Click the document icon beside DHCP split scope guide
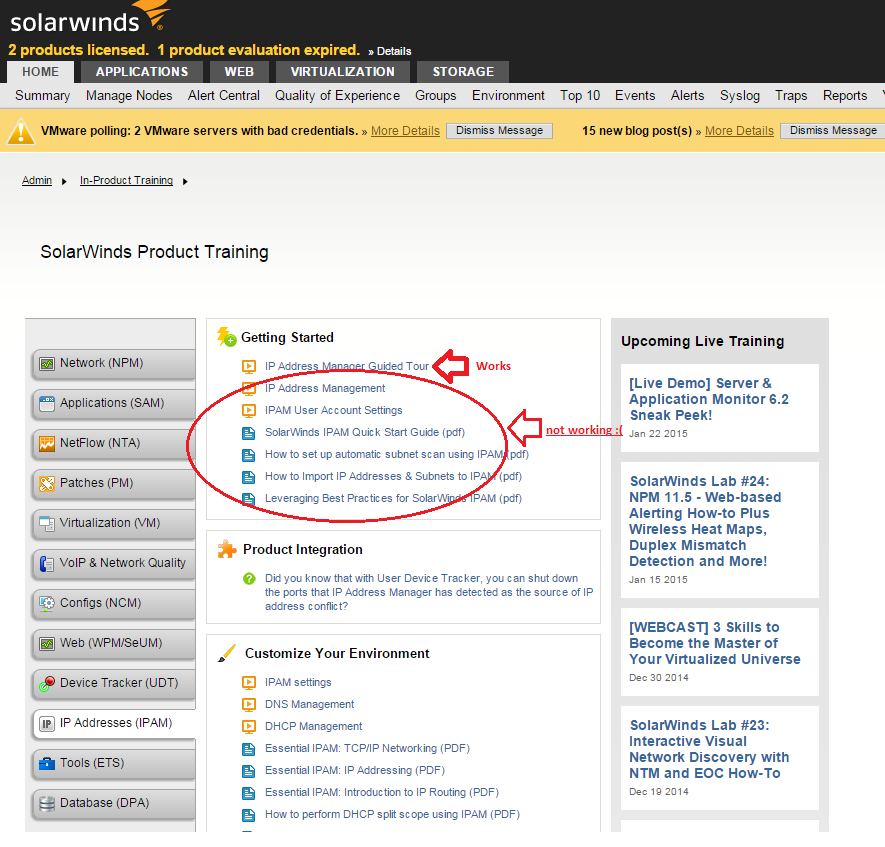The image size is (885, 847). pos(249,815)
